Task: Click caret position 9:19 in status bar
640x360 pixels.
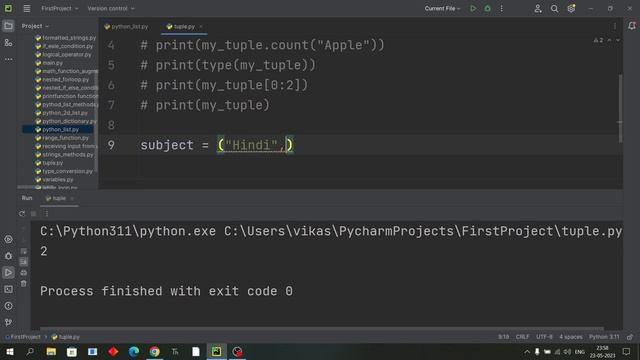Action: coord(503,337)
